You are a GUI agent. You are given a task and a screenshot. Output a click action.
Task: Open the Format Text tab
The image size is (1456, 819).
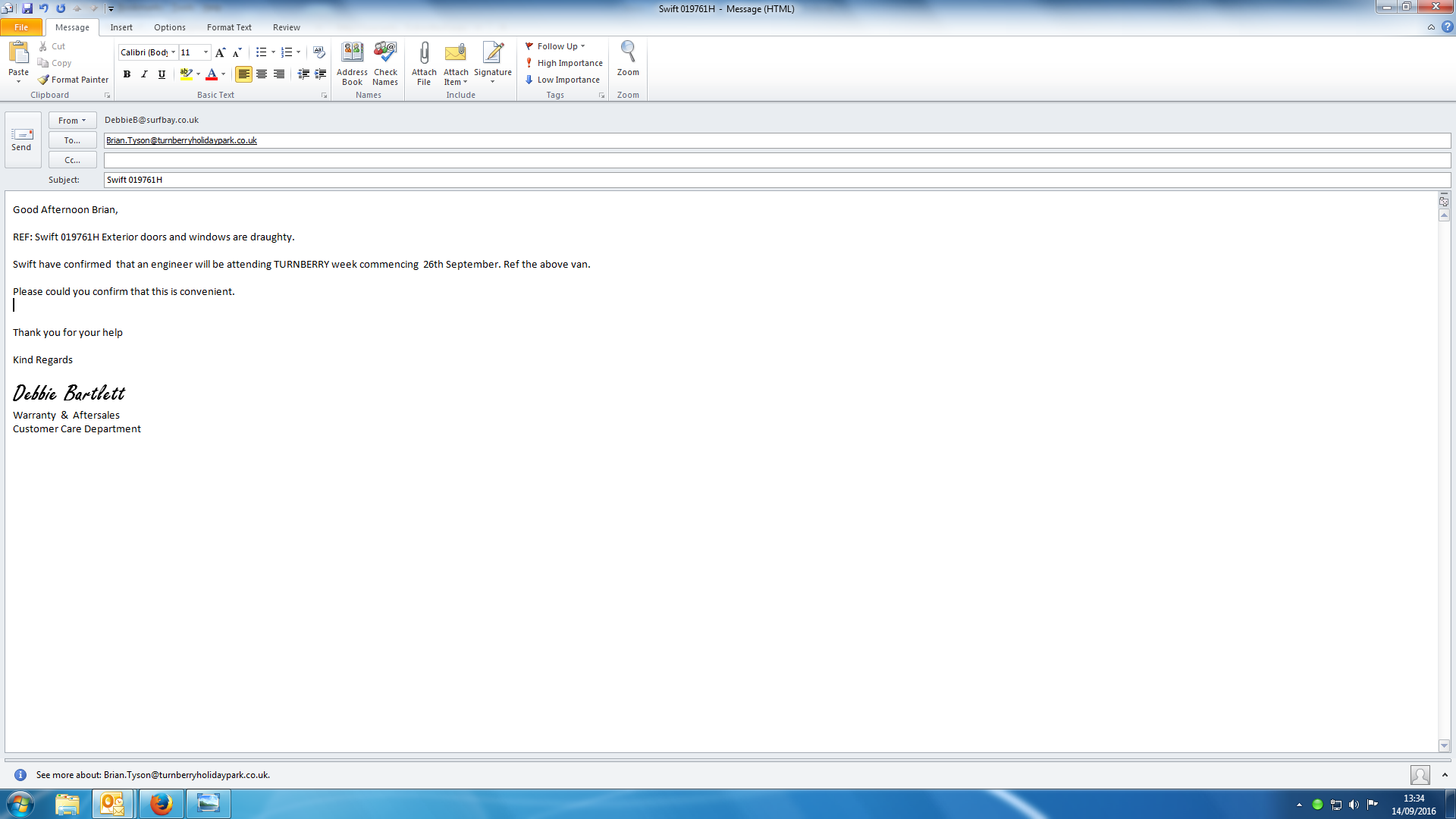pos(229,27)
